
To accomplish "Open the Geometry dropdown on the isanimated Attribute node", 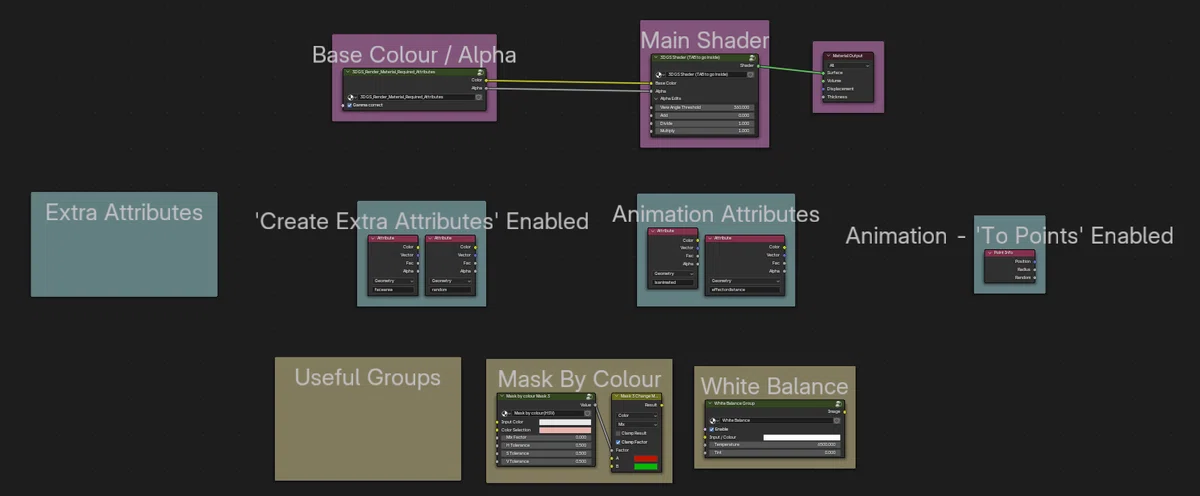I will point(673,274).
